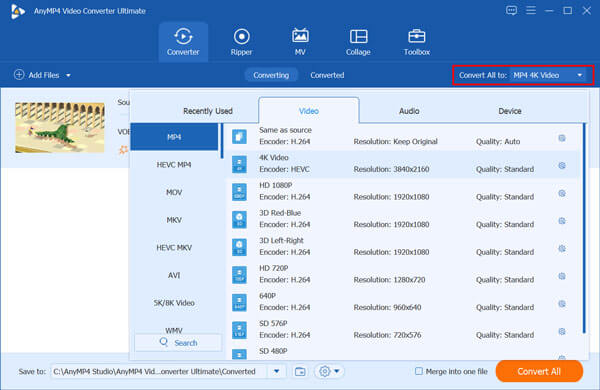This screenshot has height=390, width=600.
Task: Click the Add Files button label
Action: point(44,75)
